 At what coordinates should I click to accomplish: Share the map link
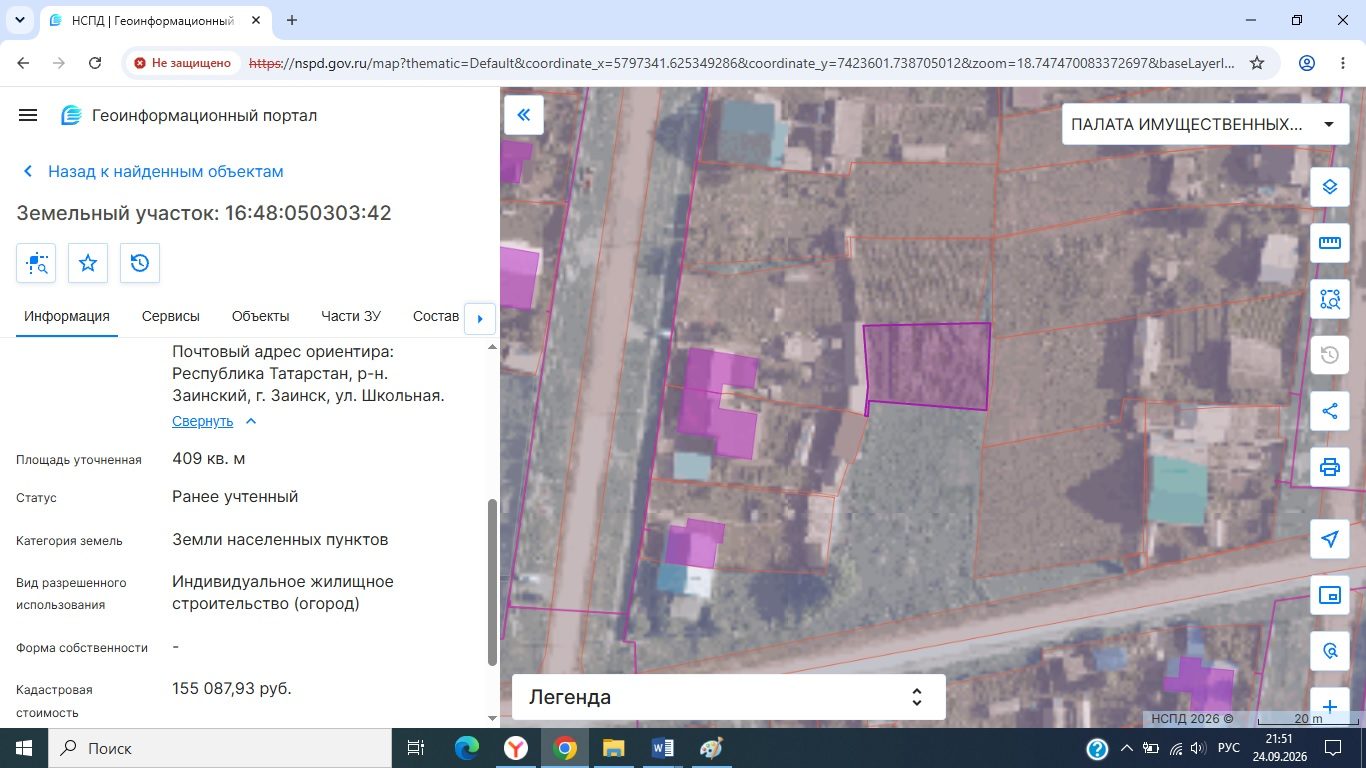coord(1330,411)
